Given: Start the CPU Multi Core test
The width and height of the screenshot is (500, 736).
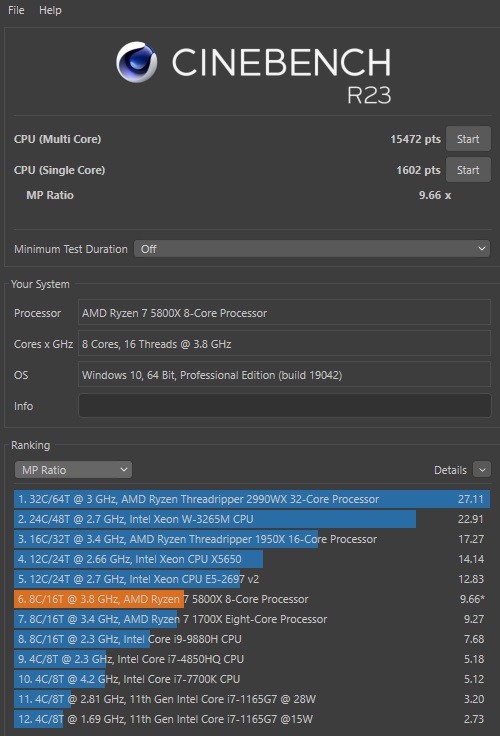Looking at the screenshot, I should (468, 139).
